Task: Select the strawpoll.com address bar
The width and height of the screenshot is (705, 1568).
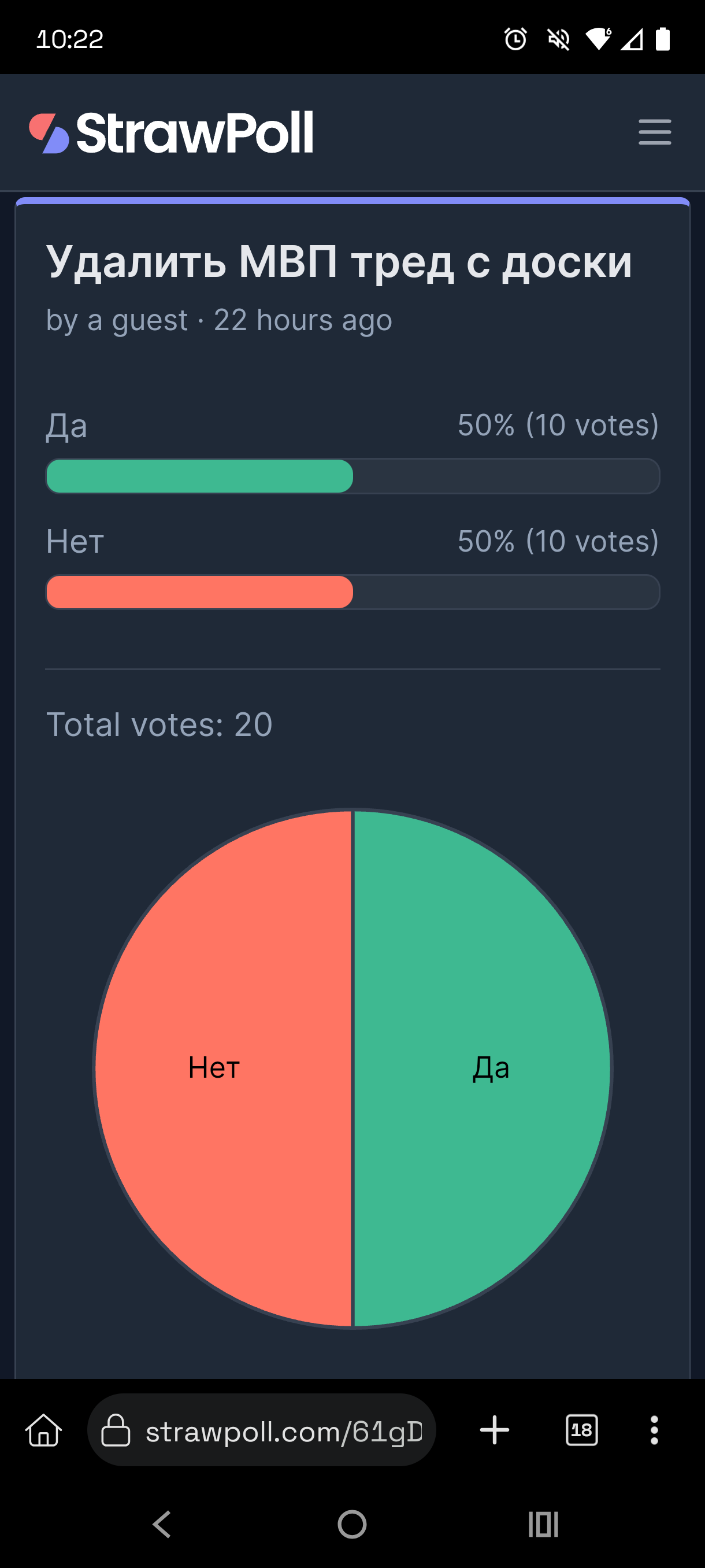Action: click(262, 1430)
